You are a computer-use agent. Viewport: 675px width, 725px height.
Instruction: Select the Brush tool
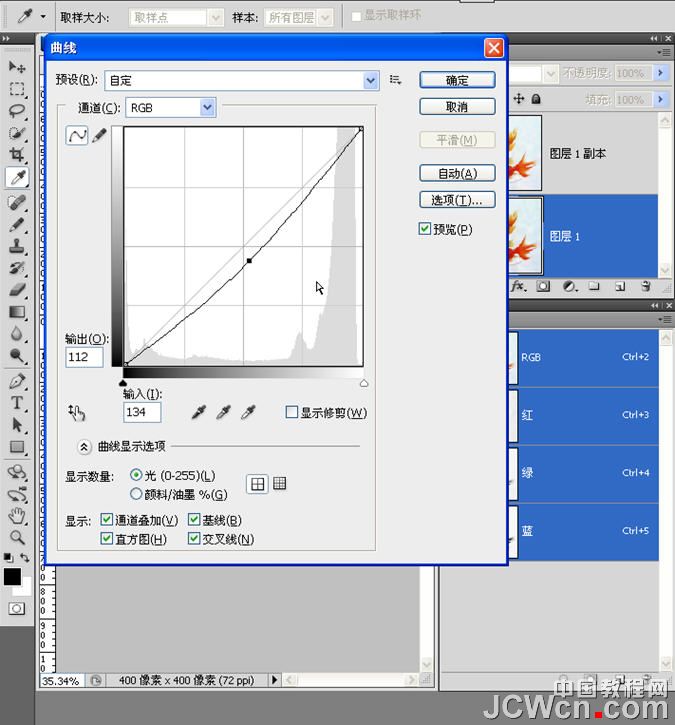pyautogui.click(x=17, y=224)
